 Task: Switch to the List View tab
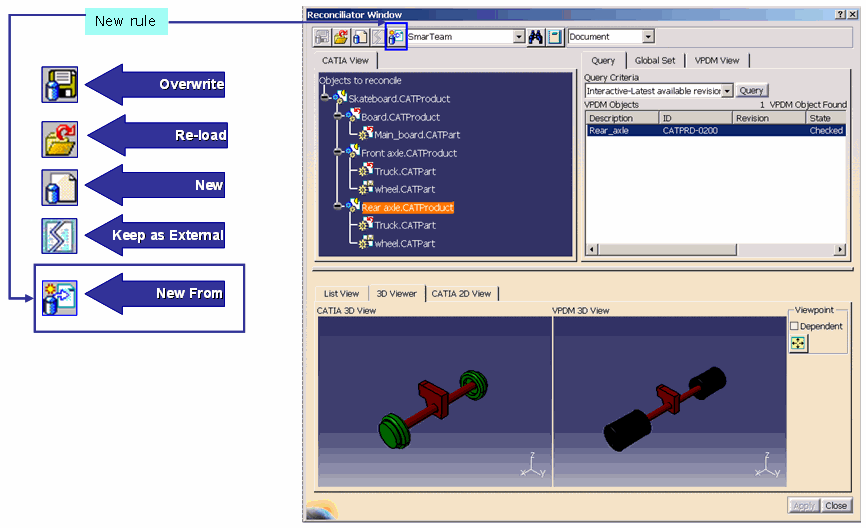click(341, 294)
